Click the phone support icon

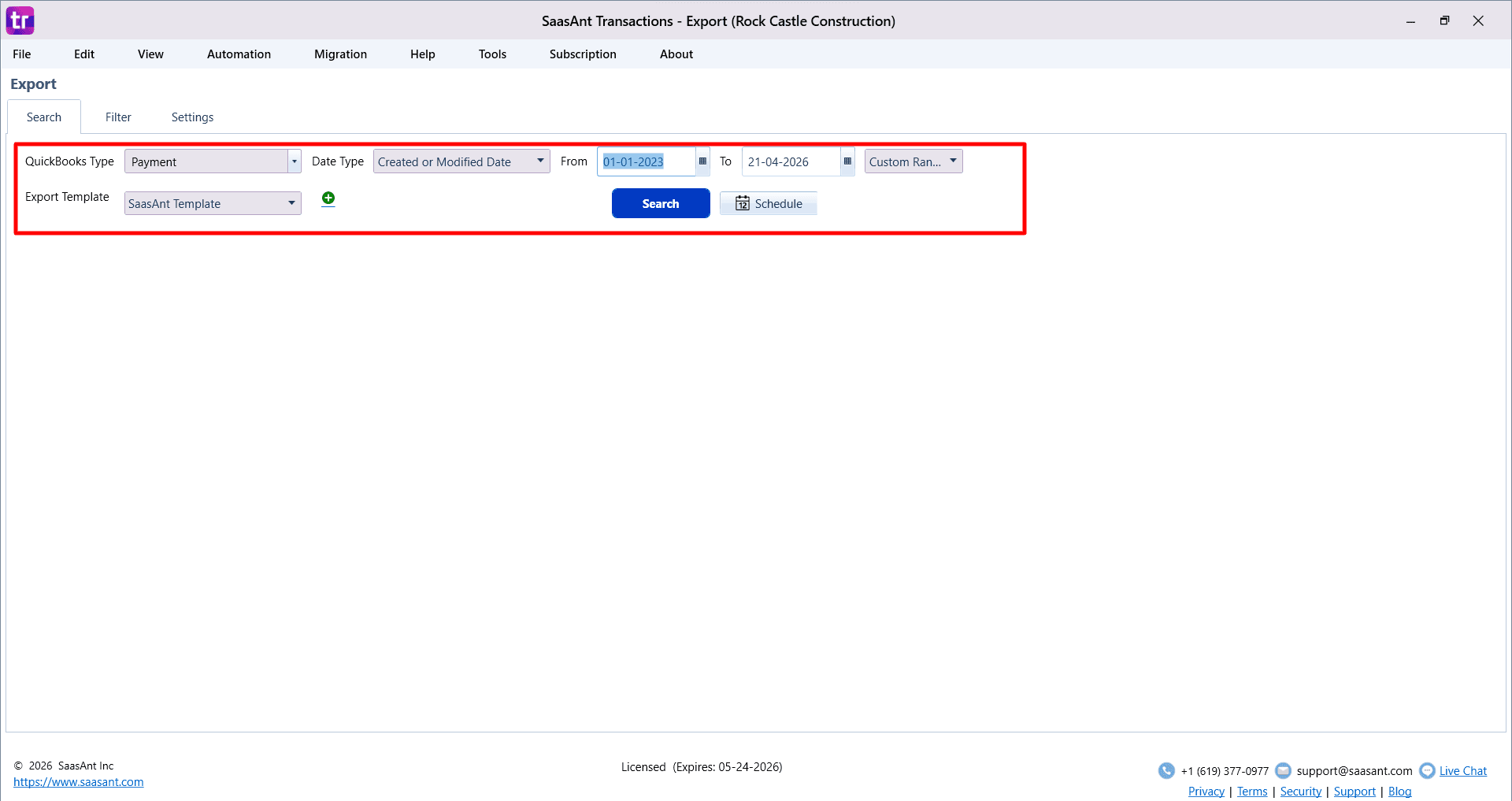click(1166, 770)
